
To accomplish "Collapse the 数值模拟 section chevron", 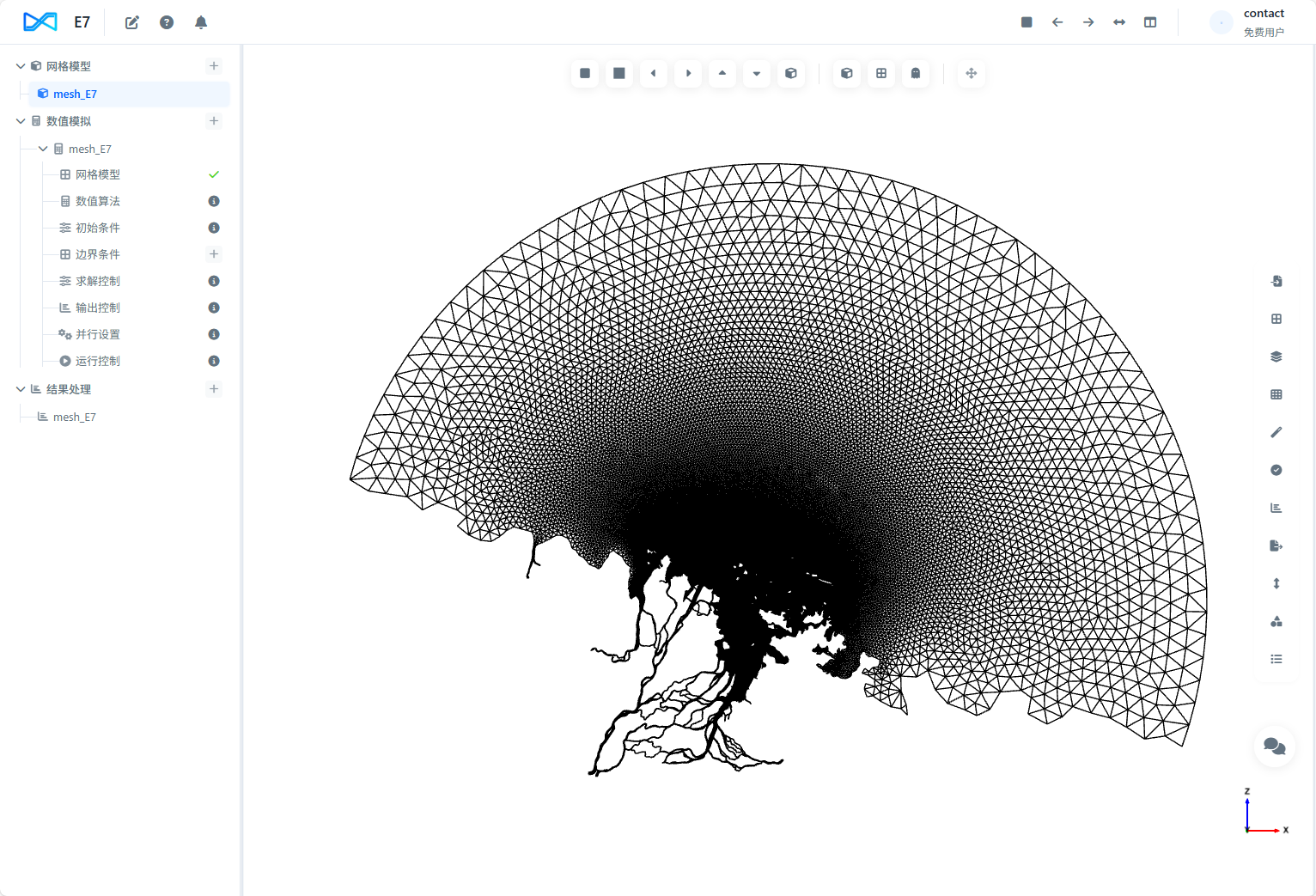I will click(21, 121).
